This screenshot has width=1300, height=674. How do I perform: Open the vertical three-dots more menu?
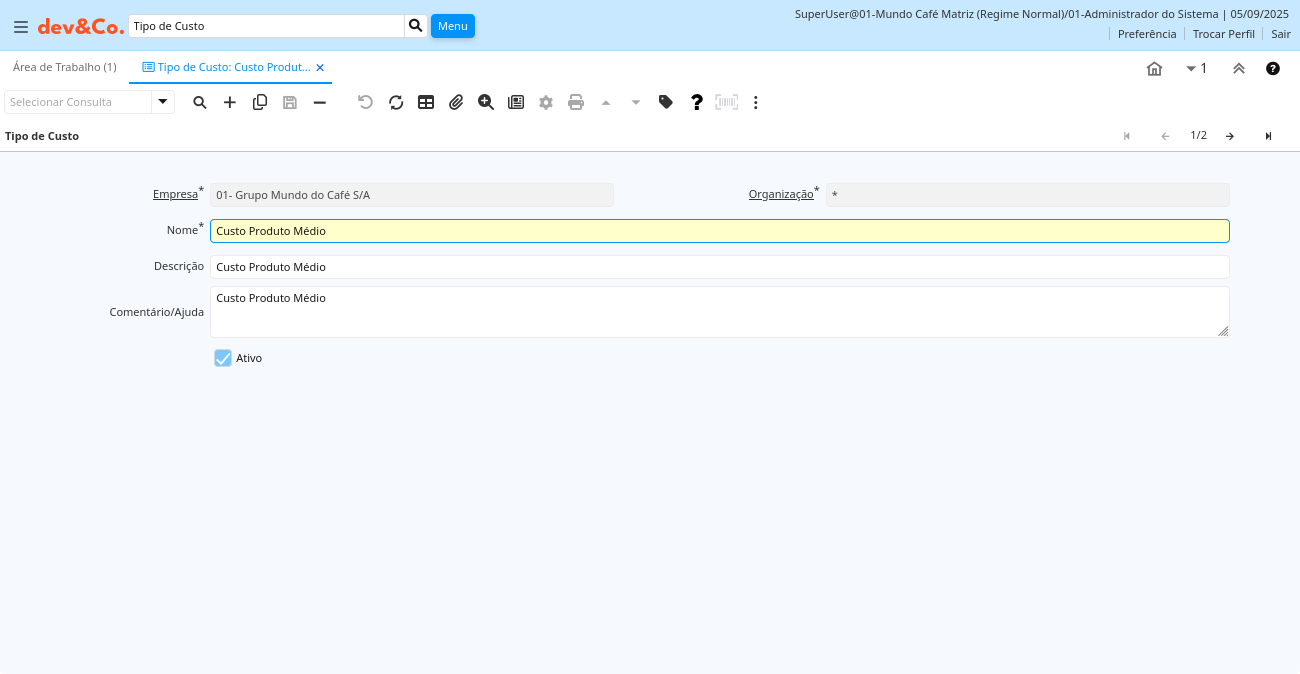756,102
